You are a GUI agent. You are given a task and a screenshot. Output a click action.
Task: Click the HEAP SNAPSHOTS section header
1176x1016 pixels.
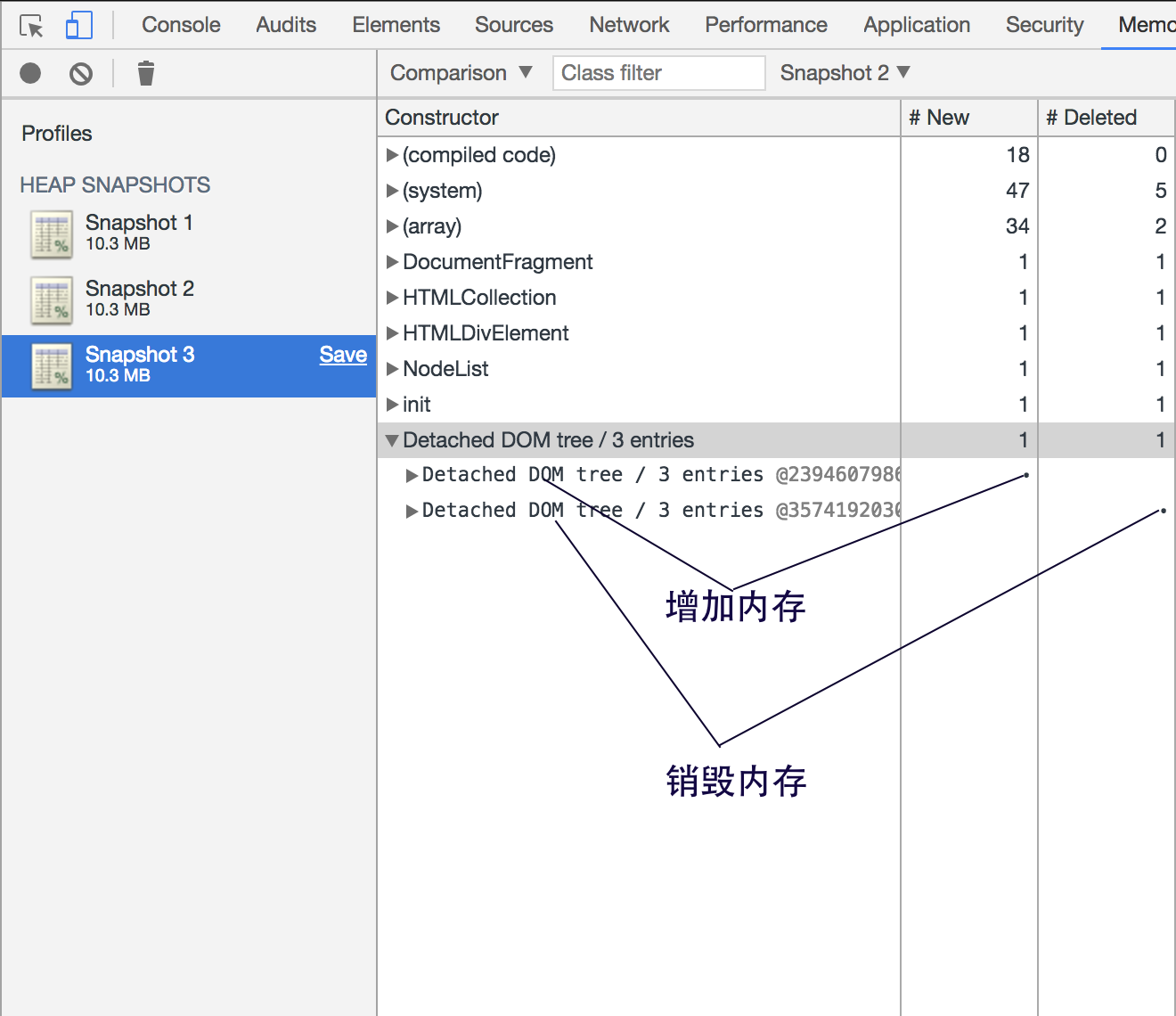115,185
